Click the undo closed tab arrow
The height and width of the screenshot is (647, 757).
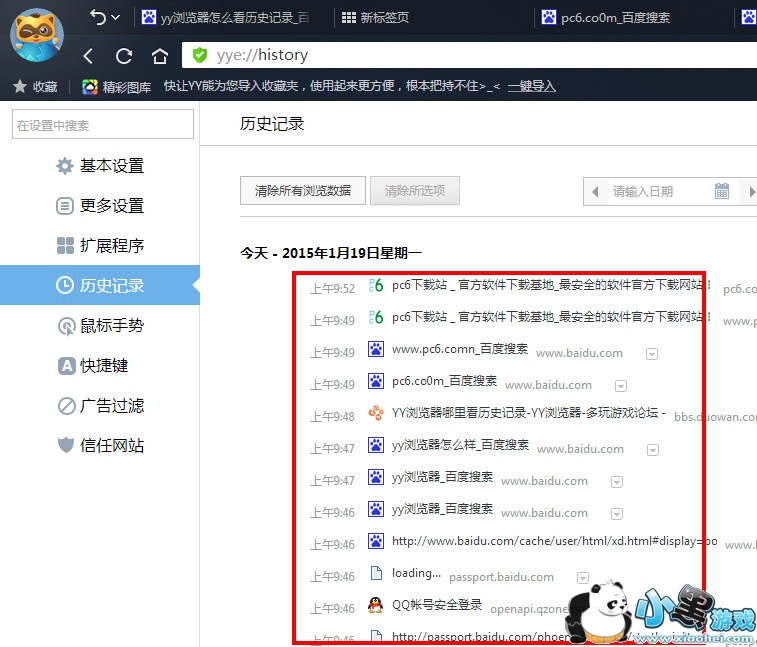click(x=98, y=17)
